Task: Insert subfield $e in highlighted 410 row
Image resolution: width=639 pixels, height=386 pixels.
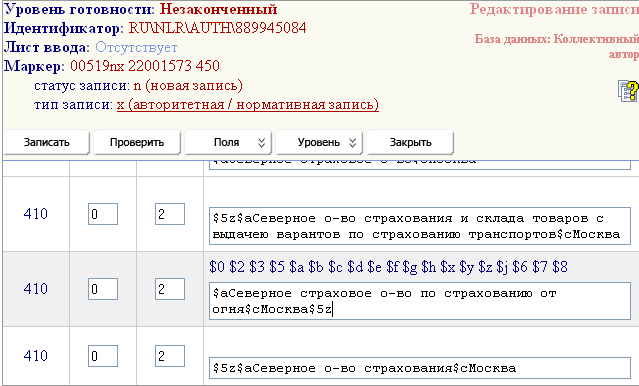Action: (375, 267)
